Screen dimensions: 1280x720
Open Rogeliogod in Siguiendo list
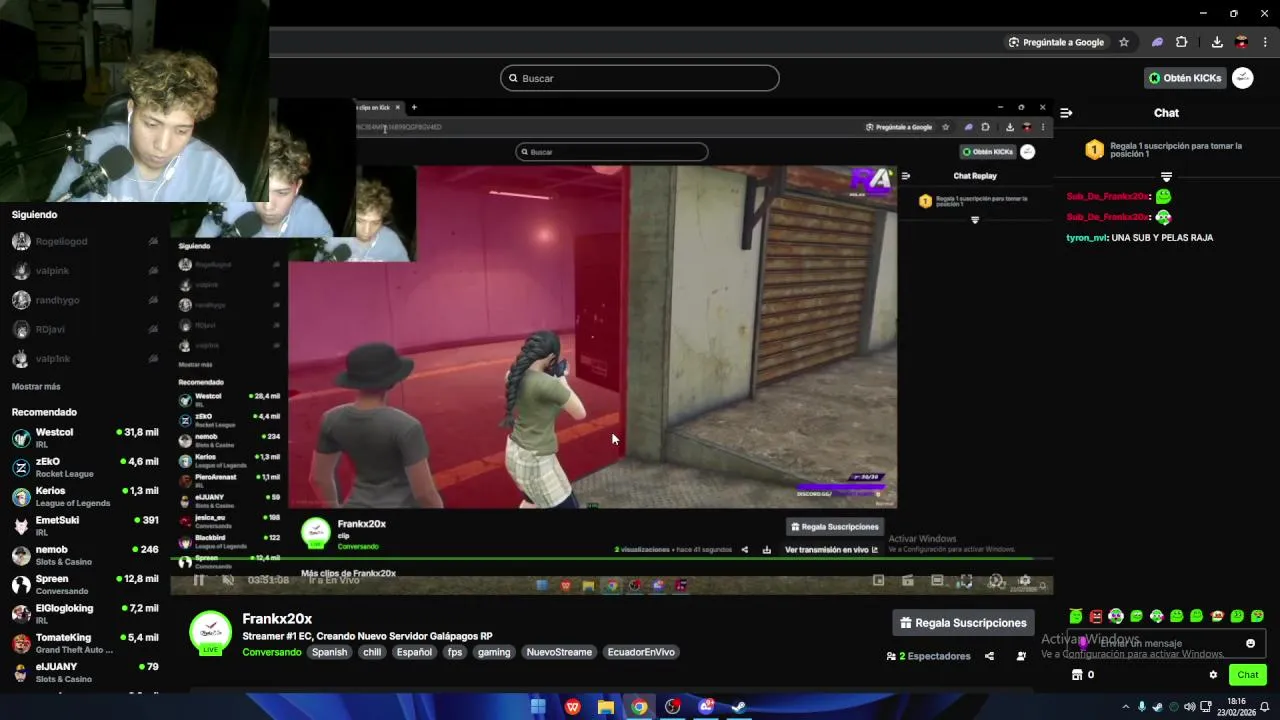click(x=85, y=241)
